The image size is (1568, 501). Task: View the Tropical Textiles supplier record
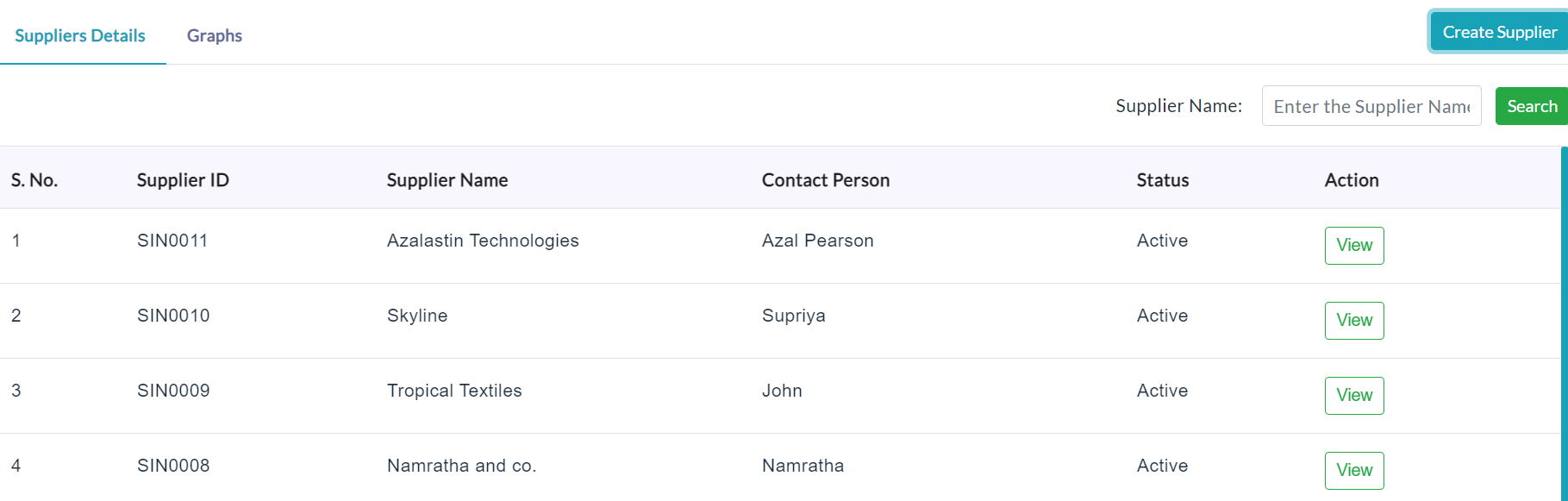[1354, 396]
